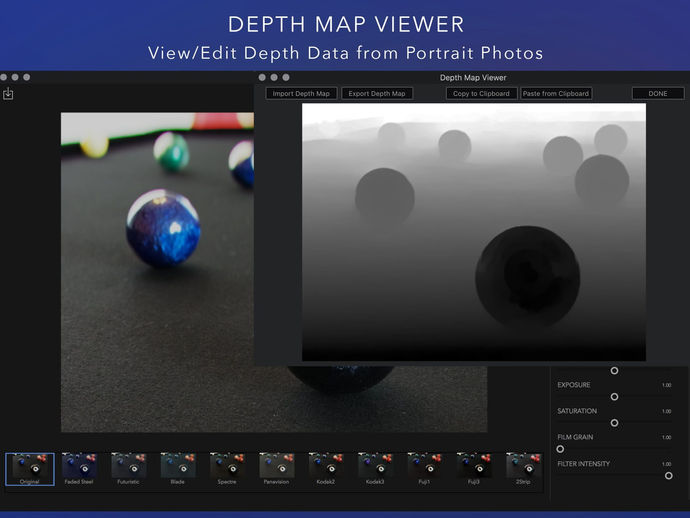The height and width of the screenshot is (518, 690).
Task: Apply the Faded Steel filter preset
Action: click(79, 469)
